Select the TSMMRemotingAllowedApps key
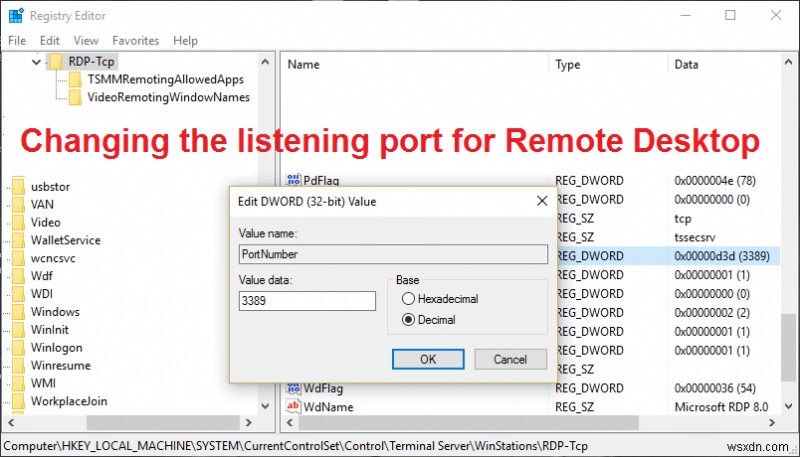Viewport: 800px width, 457px height. (x=165, y=80)
